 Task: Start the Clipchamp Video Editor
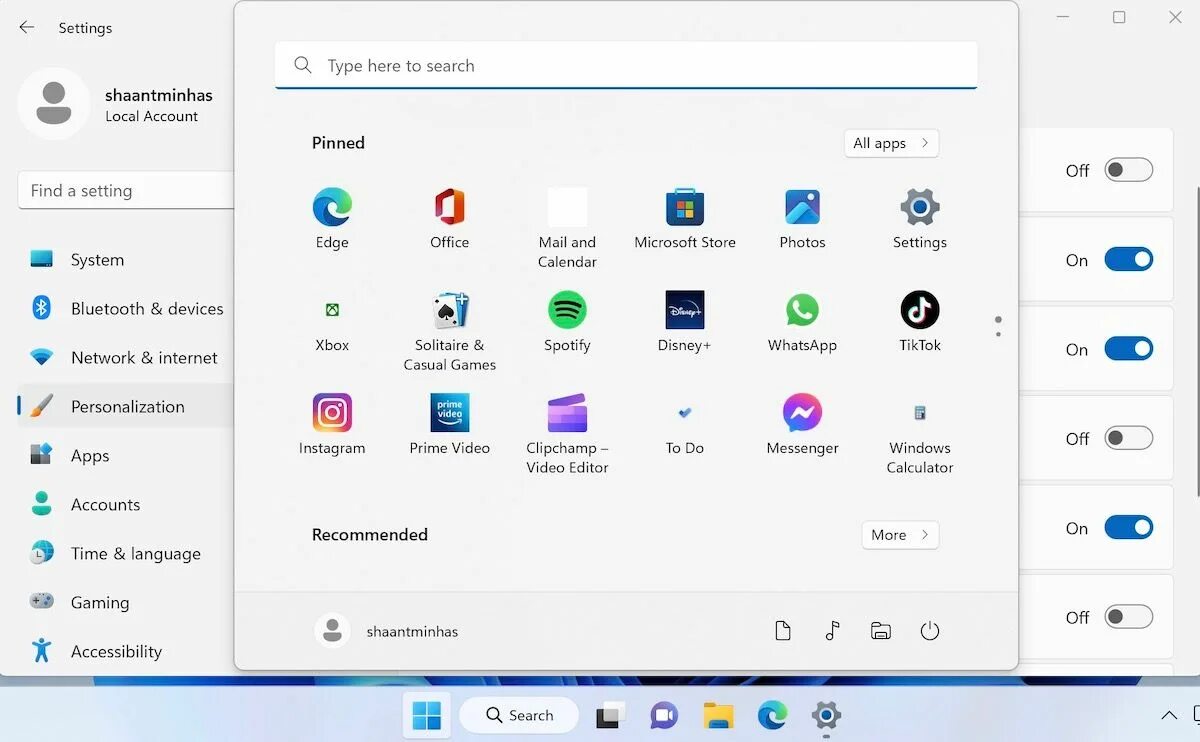tap(567, 413)
